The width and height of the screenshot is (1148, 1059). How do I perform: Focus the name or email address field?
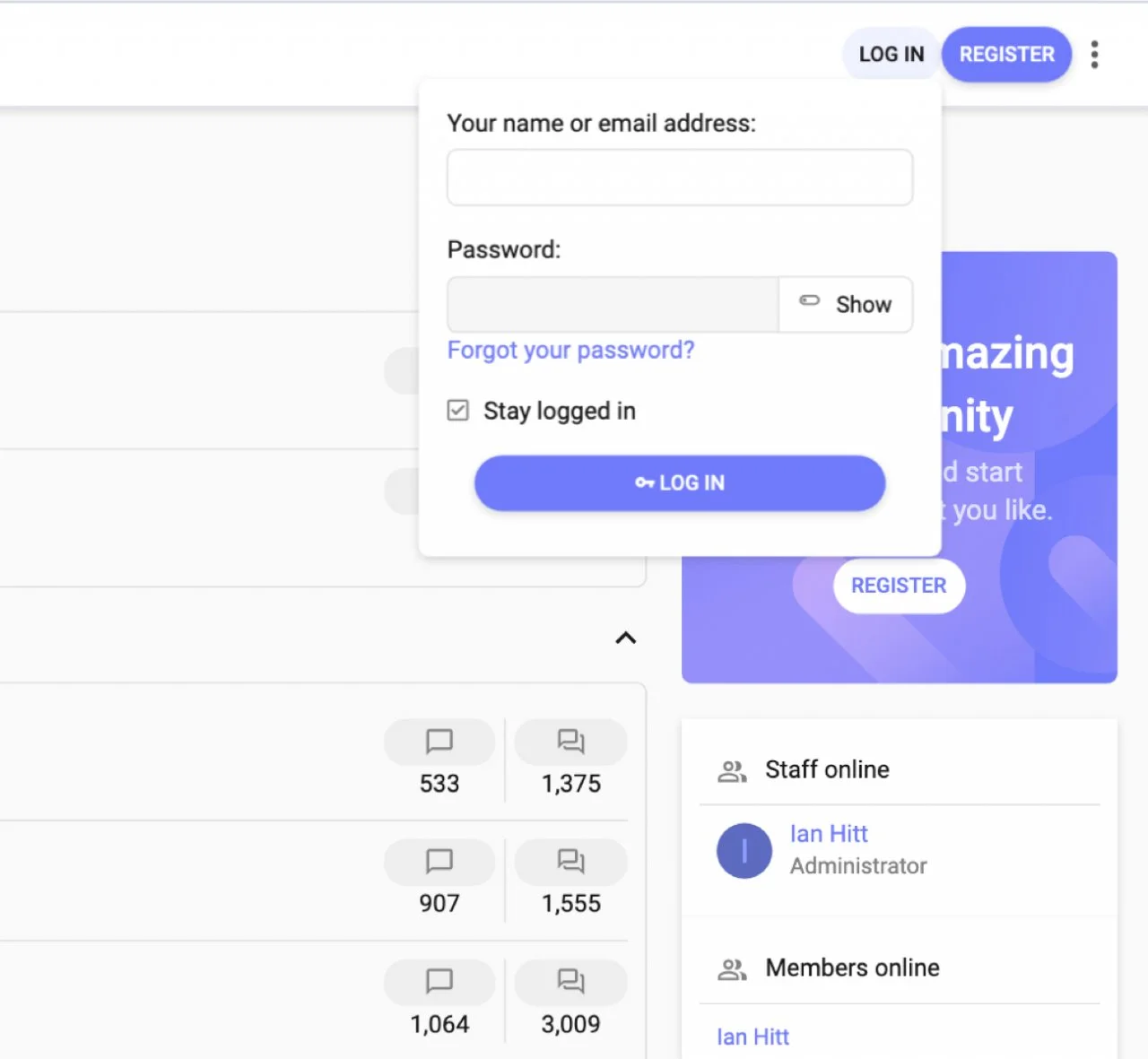point(679,178)
